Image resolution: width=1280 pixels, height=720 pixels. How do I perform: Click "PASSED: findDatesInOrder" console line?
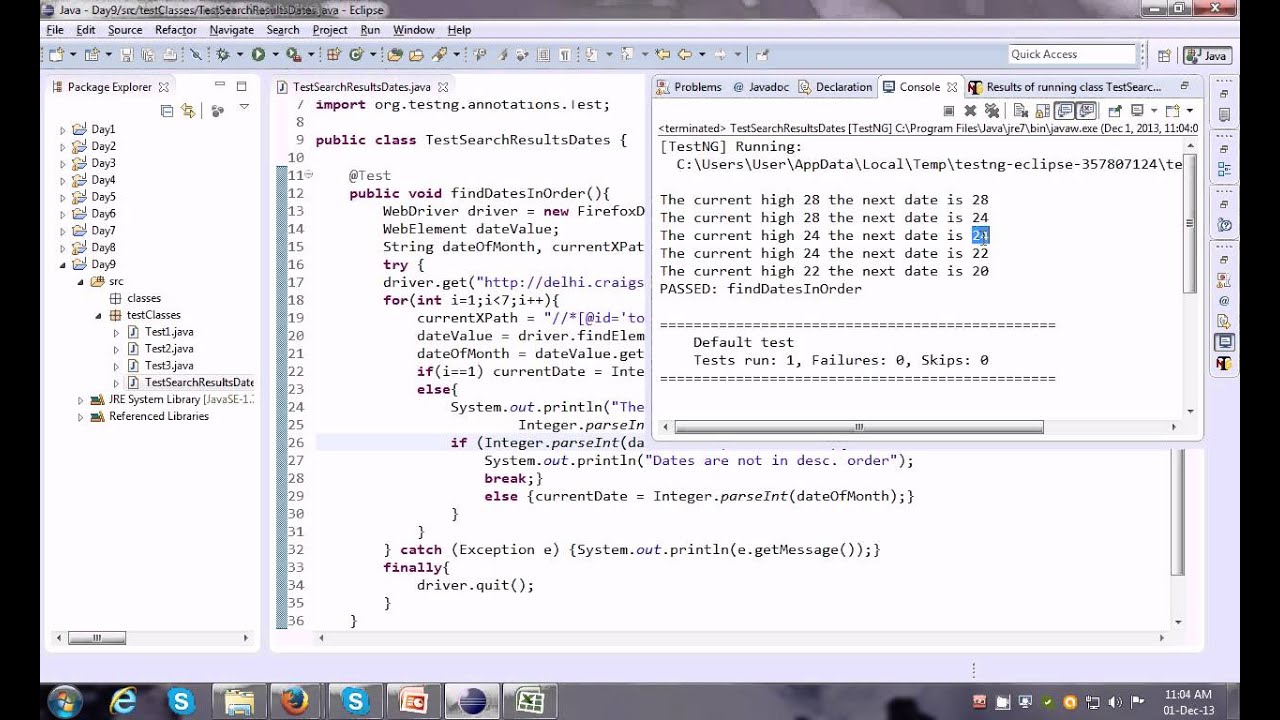point(761,289)
